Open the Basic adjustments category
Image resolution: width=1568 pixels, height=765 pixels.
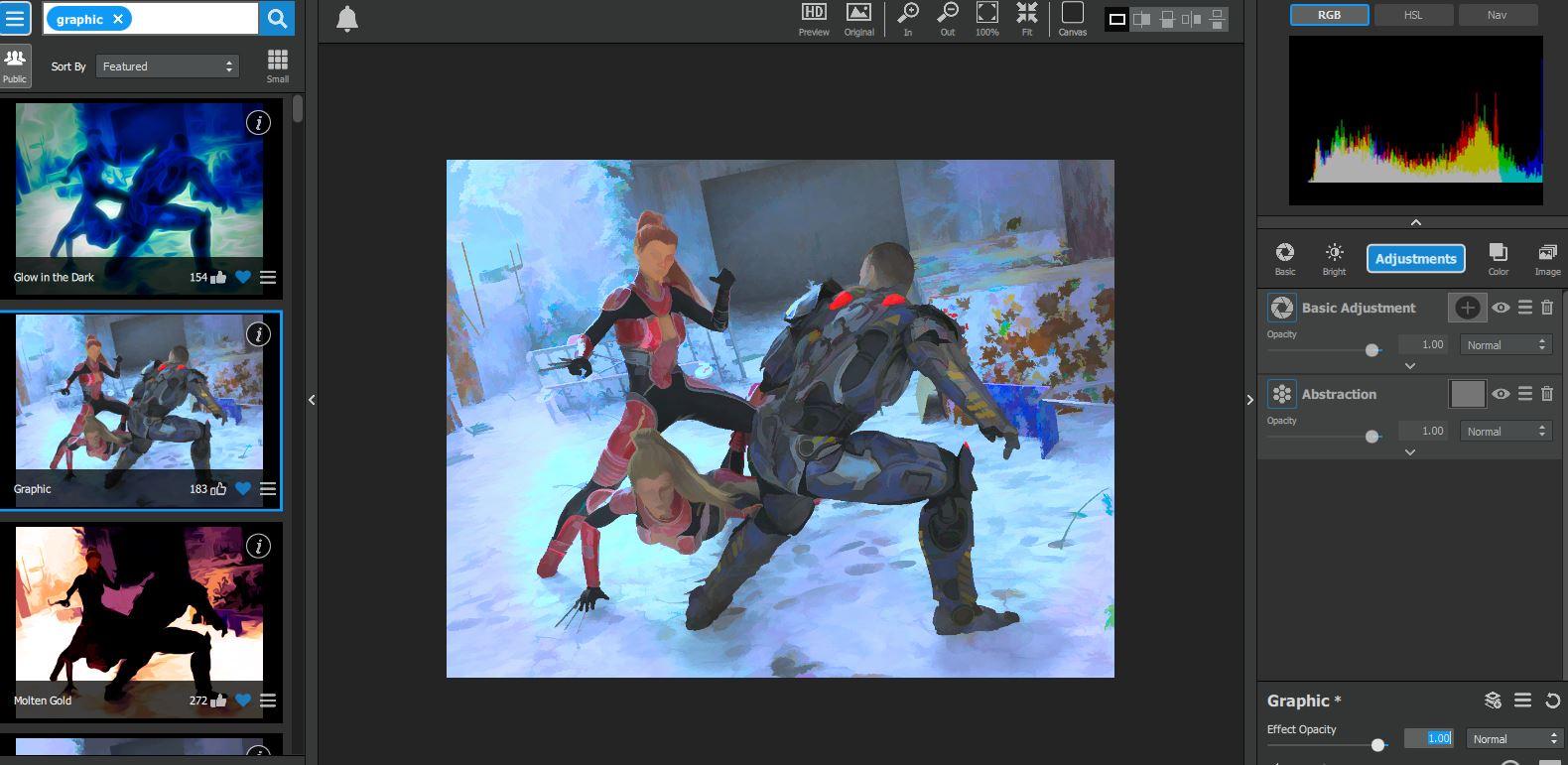pos(1285,258)
